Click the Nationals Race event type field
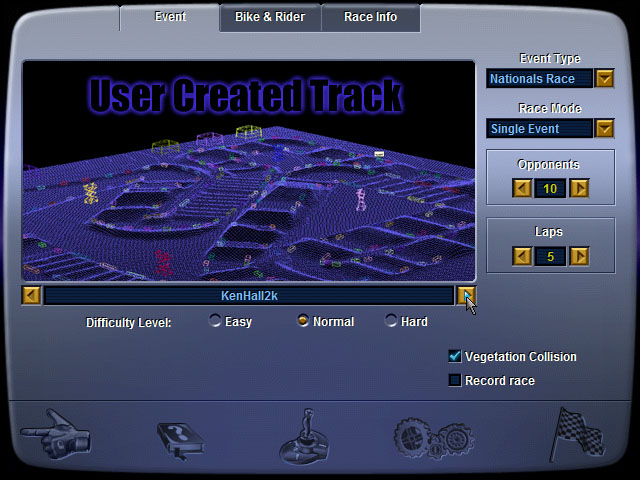This screenshot has height=480, width=640. click(x=539, y=78)
